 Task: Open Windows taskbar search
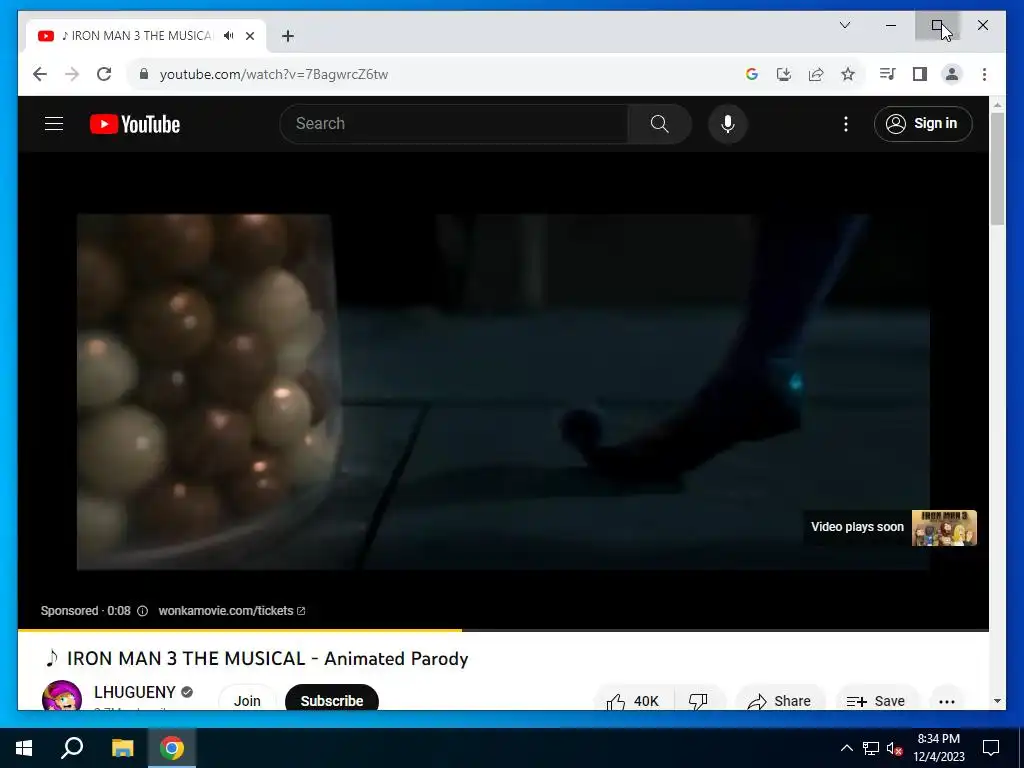[x=72, y=748]
